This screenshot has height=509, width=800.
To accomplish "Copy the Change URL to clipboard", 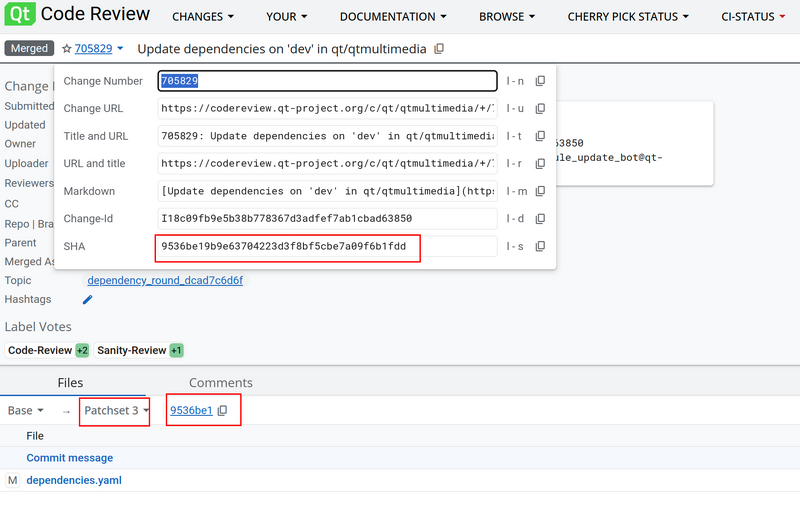I will click(540, 108).
